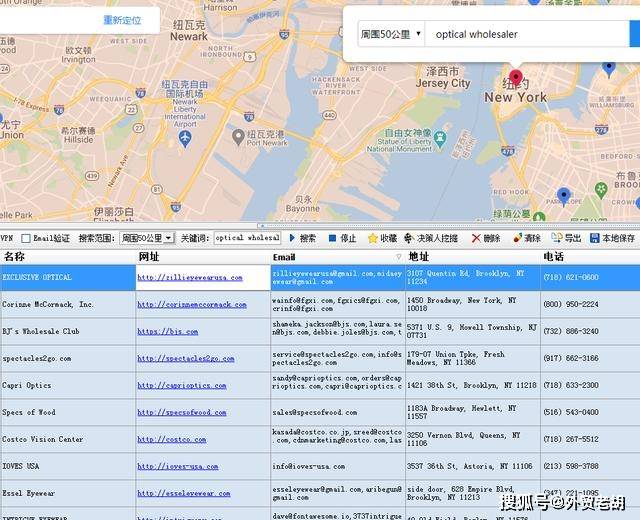The image size is (640, 520).
Task: Sort by the 地址 column header
Action: point(473,257)
